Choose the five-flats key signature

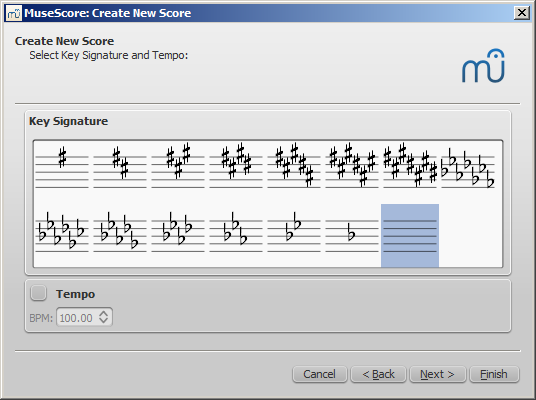pos(120,235)
